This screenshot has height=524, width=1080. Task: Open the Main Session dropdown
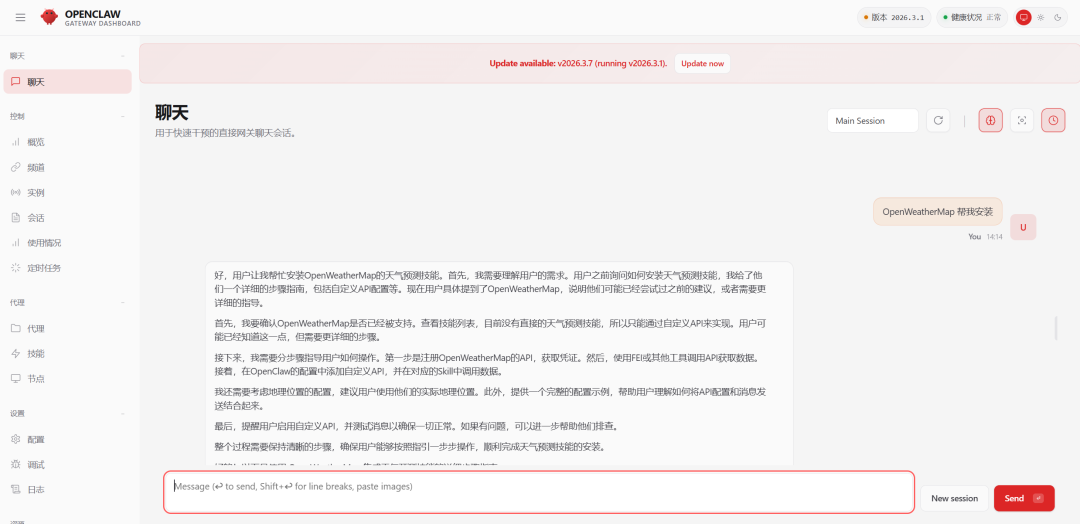(873, 120)
